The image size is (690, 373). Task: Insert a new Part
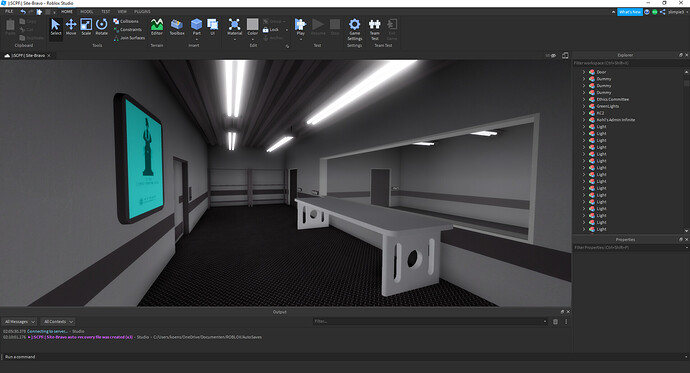197,27
